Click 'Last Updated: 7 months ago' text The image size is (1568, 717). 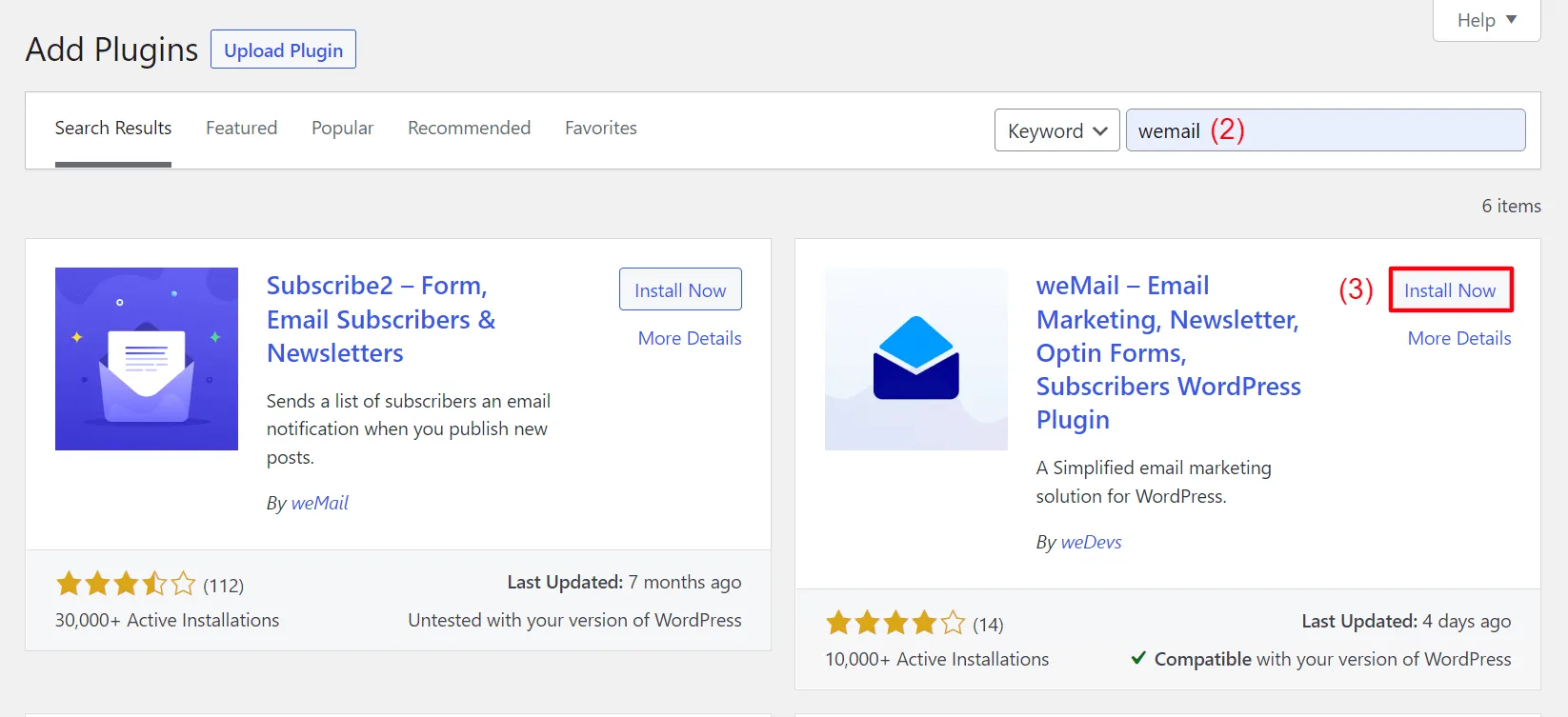(x=624, y=582)
